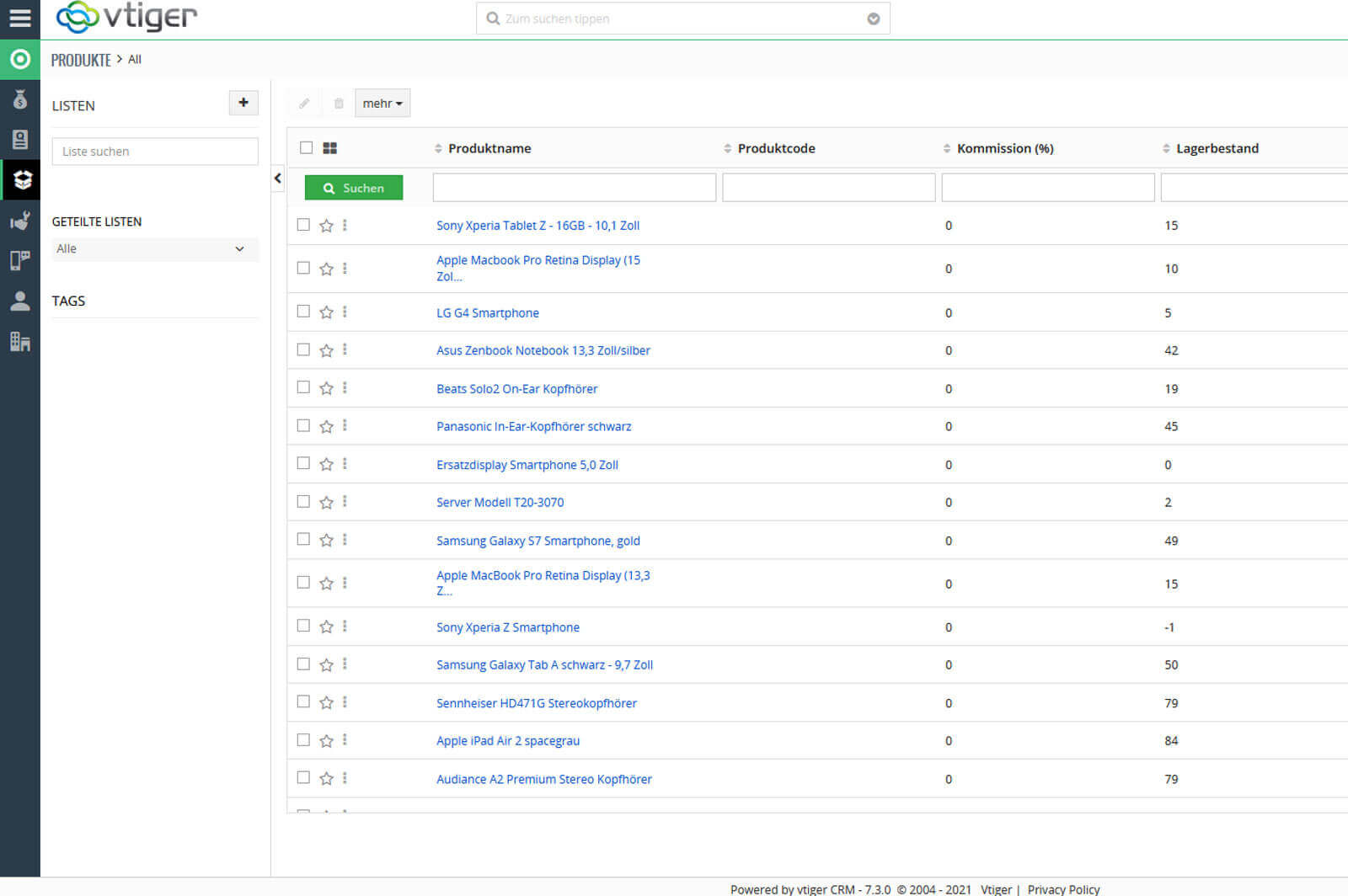Select the Apple iPad Air 2 checkbox
The width and height of the screenshot is (1348, 896).
pyautogui.click(x=303, y=740)
